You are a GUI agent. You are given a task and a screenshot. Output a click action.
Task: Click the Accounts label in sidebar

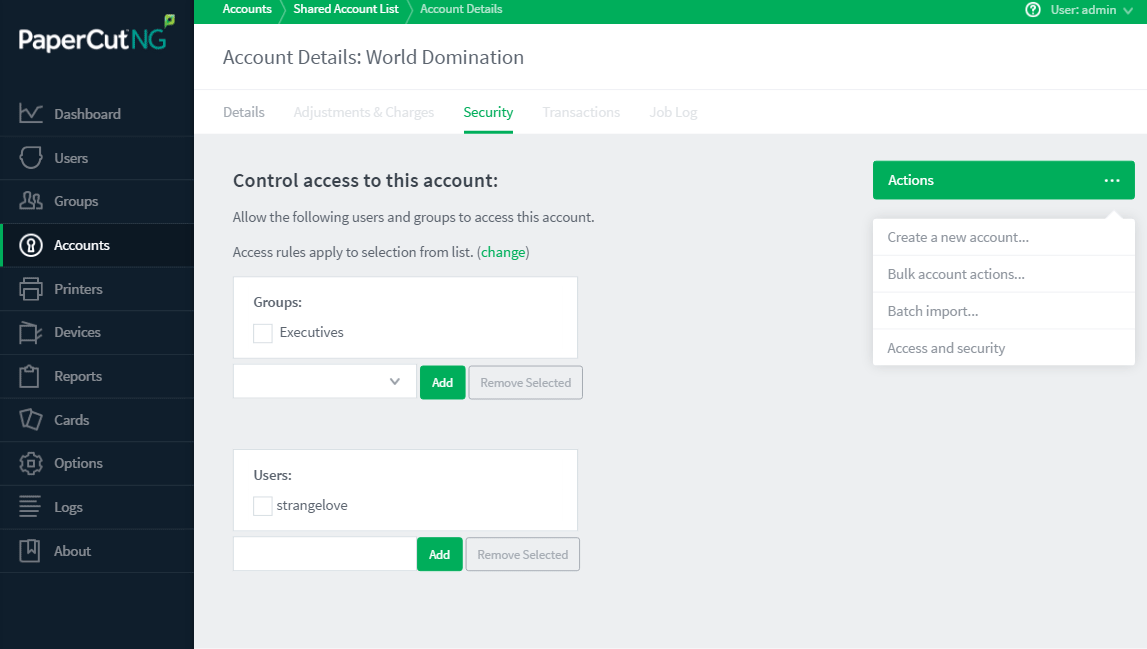tap(82, 245)
